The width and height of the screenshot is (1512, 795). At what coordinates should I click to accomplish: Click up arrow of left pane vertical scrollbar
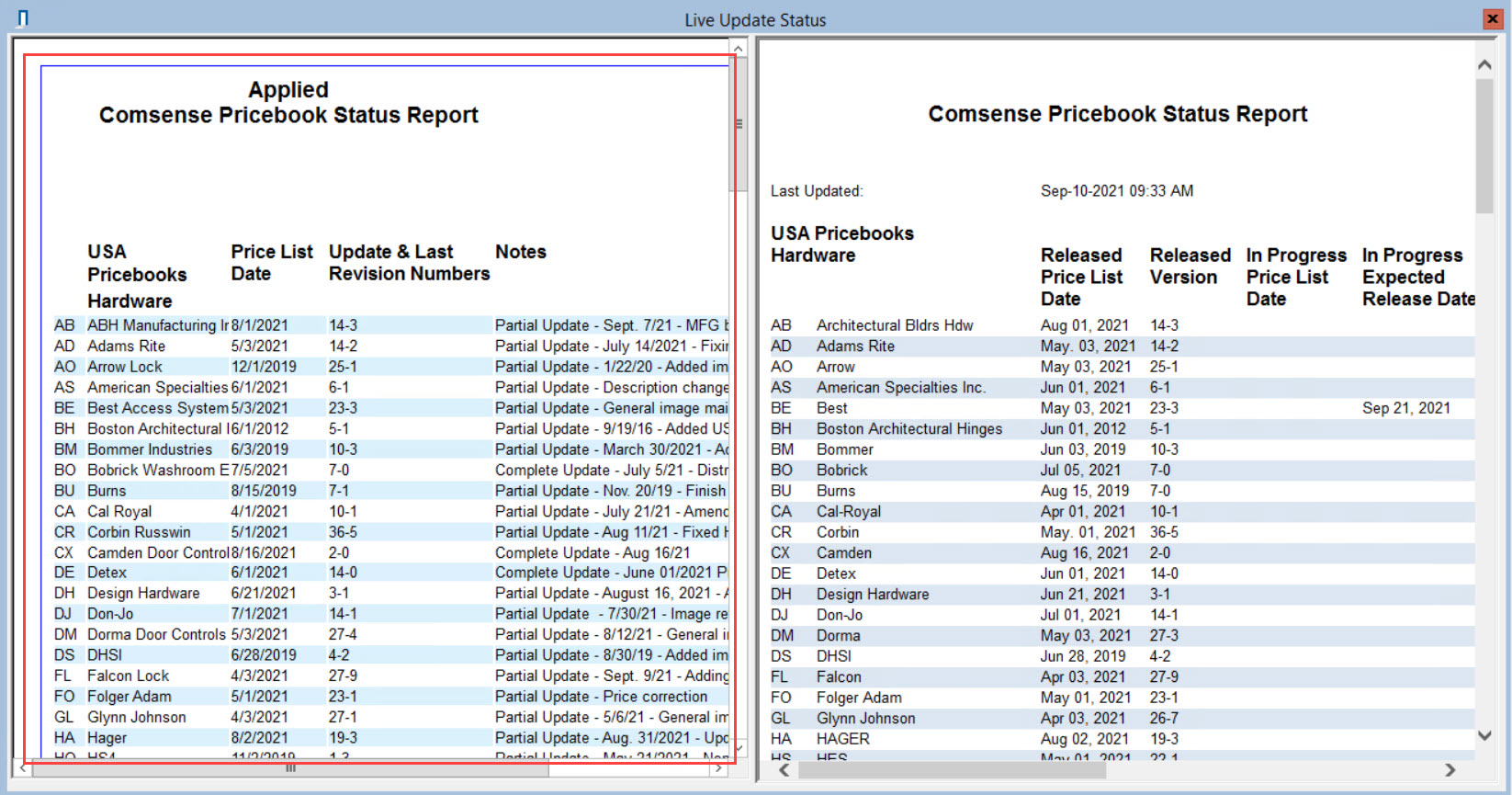click(x=739, y=48)
